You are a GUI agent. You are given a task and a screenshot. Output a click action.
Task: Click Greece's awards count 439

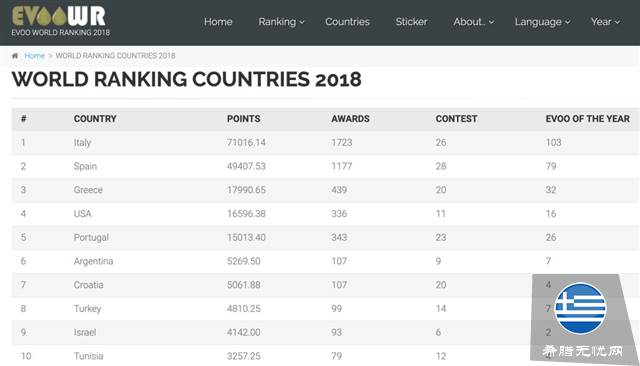point(339,190)
